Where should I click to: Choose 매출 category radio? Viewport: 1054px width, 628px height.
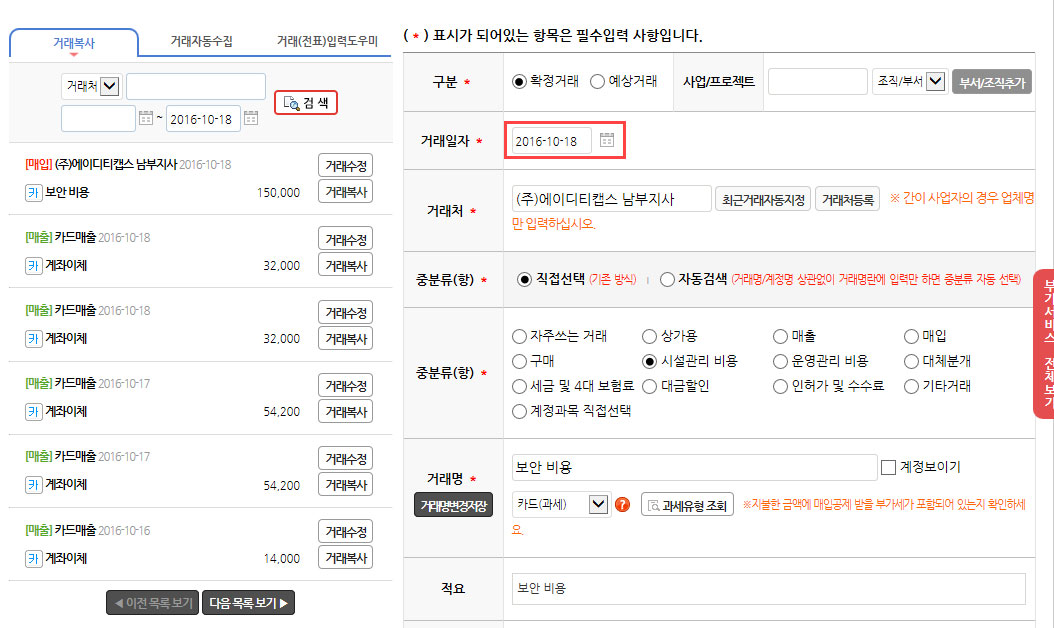click(x=780, y=336)
